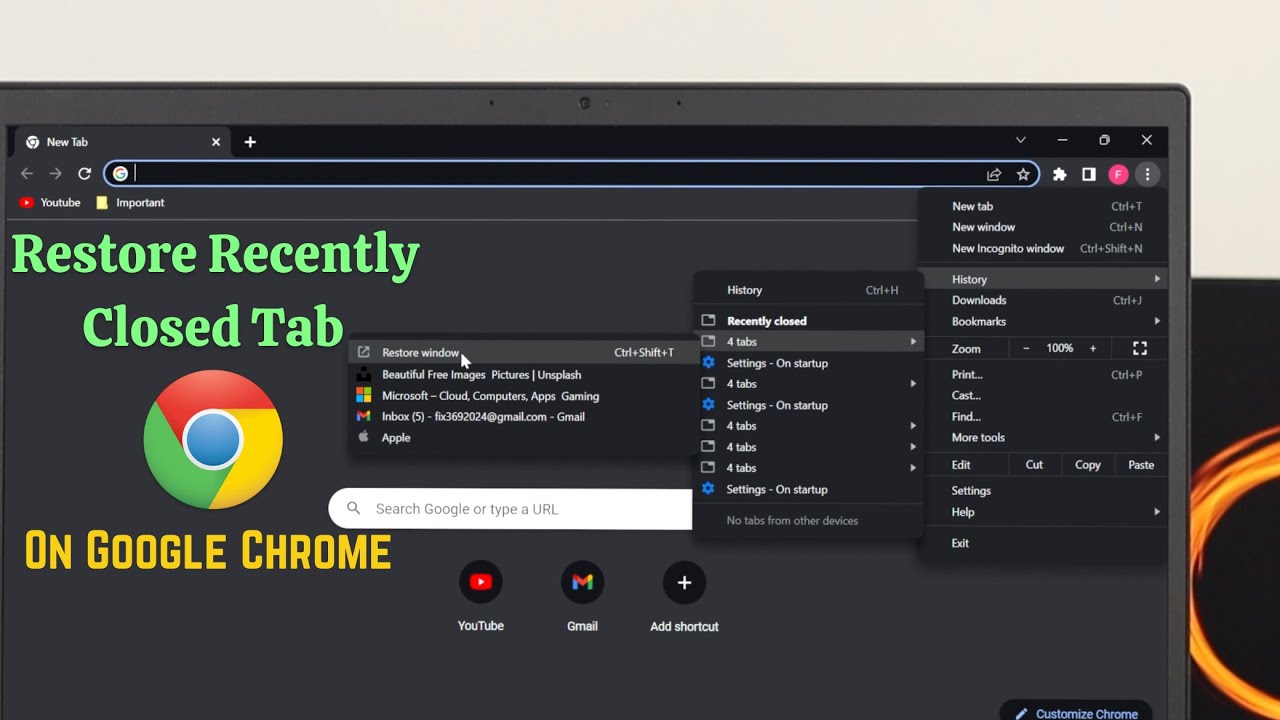Click Paste in the Edit row
The width and height of the screenshot is (1280, 720).
pyautogui.click(x=1141, y=465)
